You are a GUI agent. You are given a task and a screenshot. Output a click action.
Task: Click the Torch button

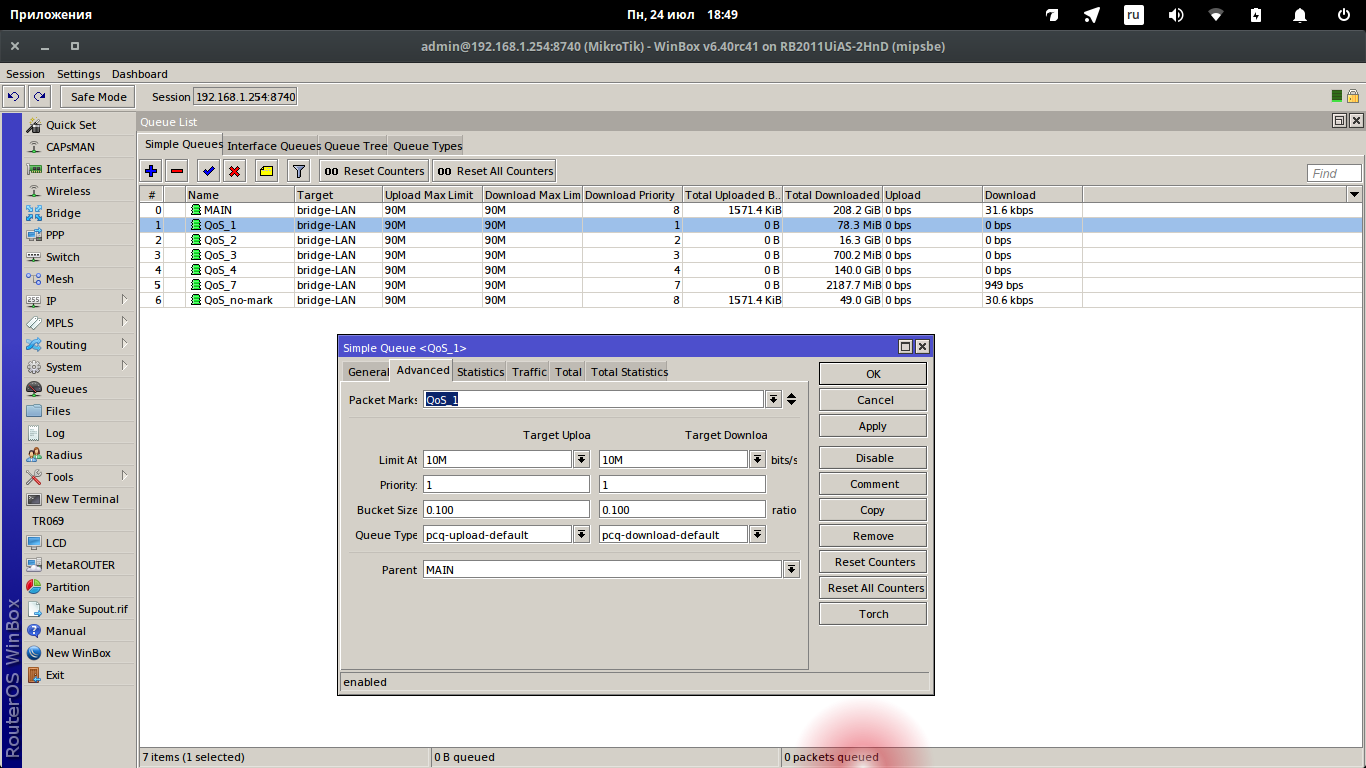tap(873, 614)
